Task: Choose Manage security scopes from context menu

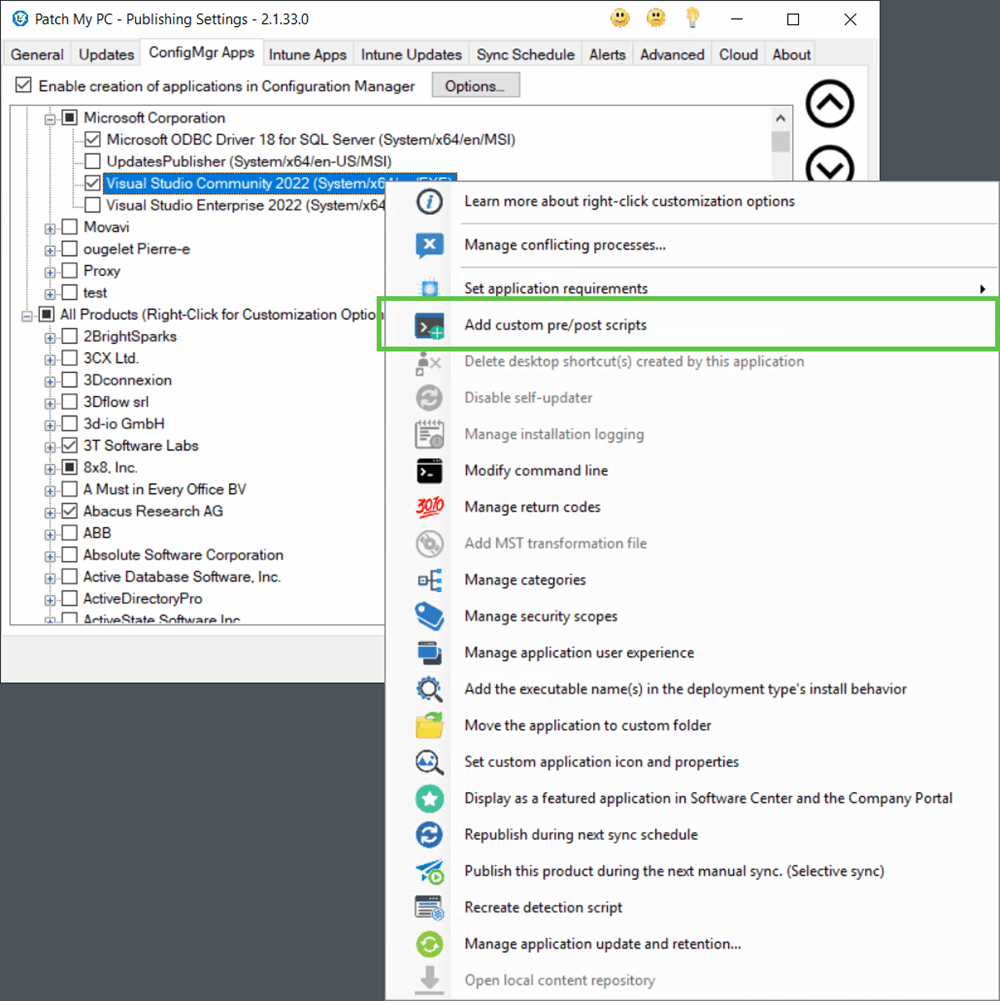Action: click(541, 616)
